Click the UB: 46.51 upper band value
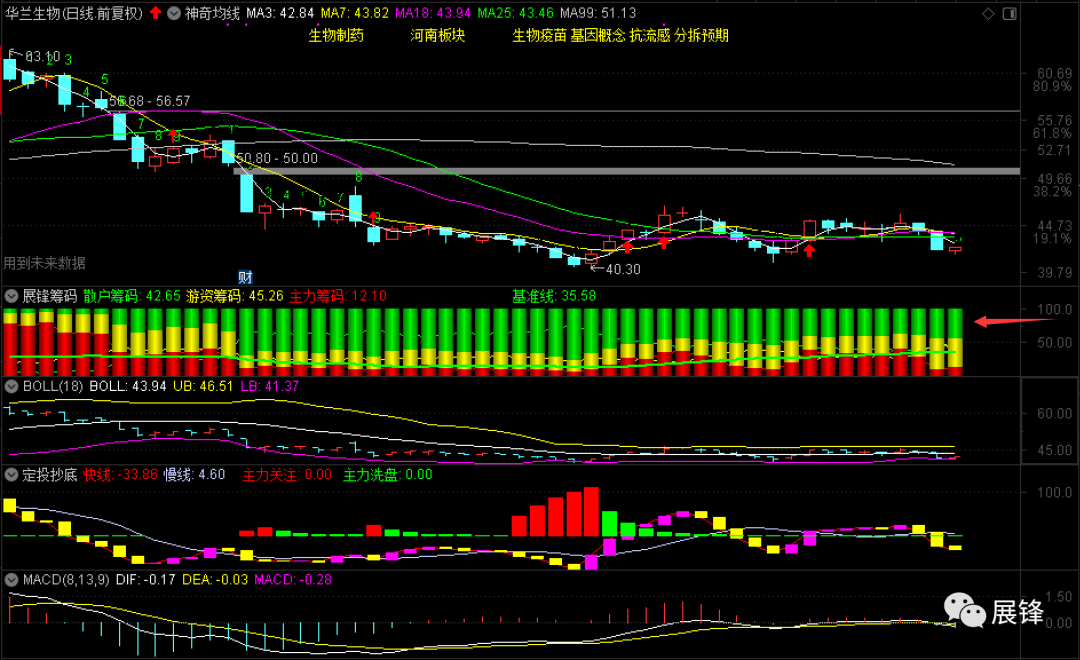This screenshot has height=660, width=1080. tap(203, 386)
